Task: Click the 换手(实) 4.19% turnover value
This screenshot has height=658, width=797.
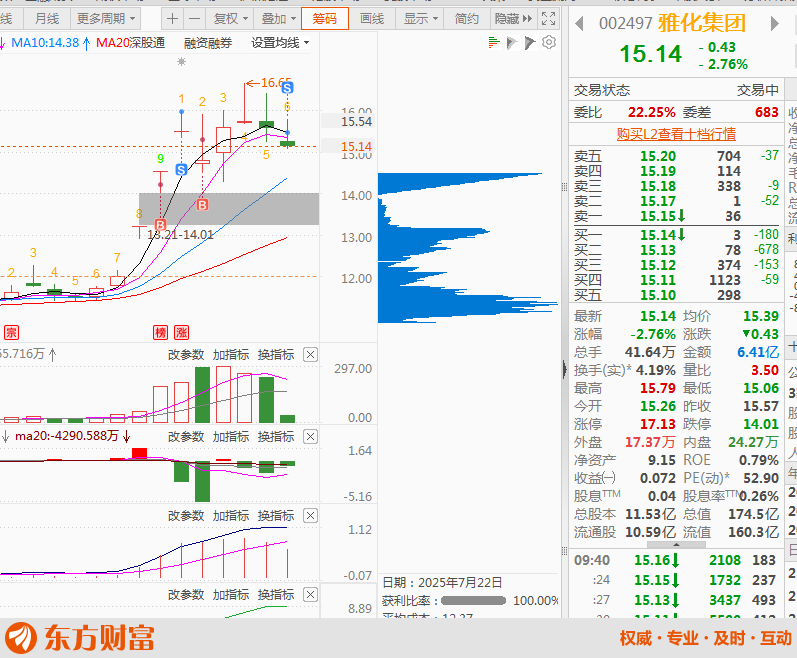Action: (656, 370)
